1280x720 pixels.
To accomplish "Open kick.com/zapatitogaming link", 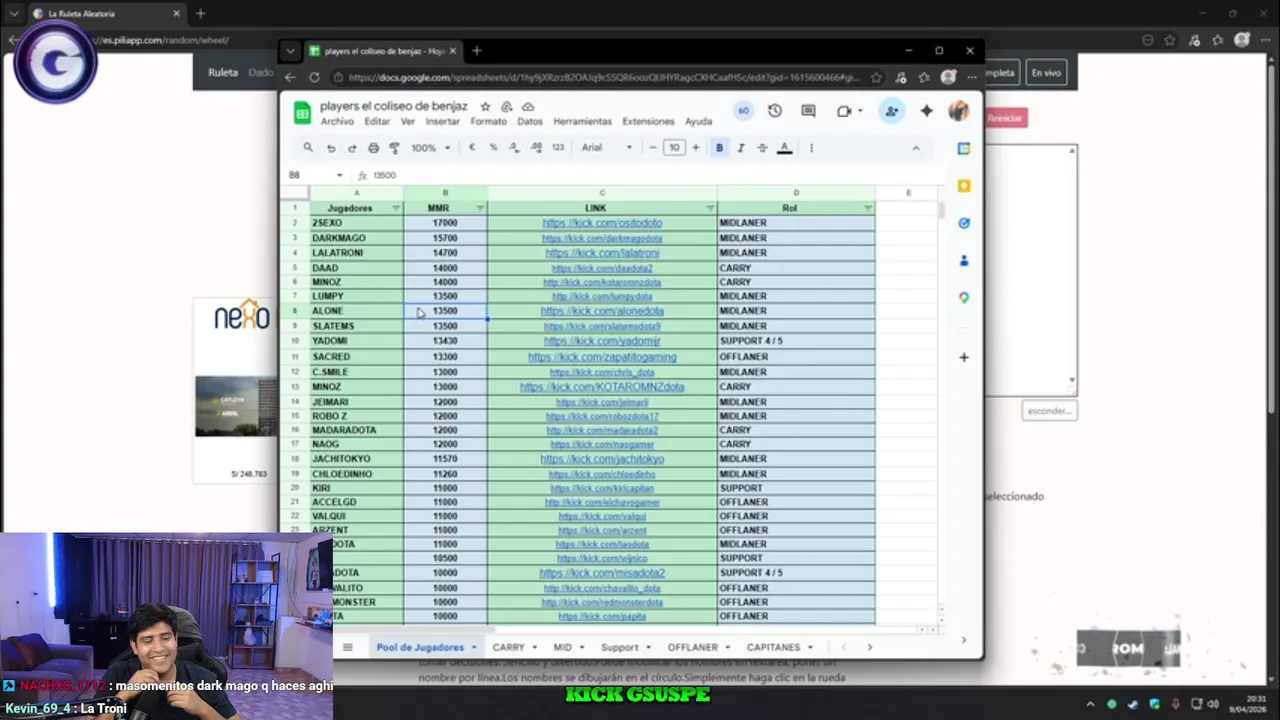I will 602,357.
